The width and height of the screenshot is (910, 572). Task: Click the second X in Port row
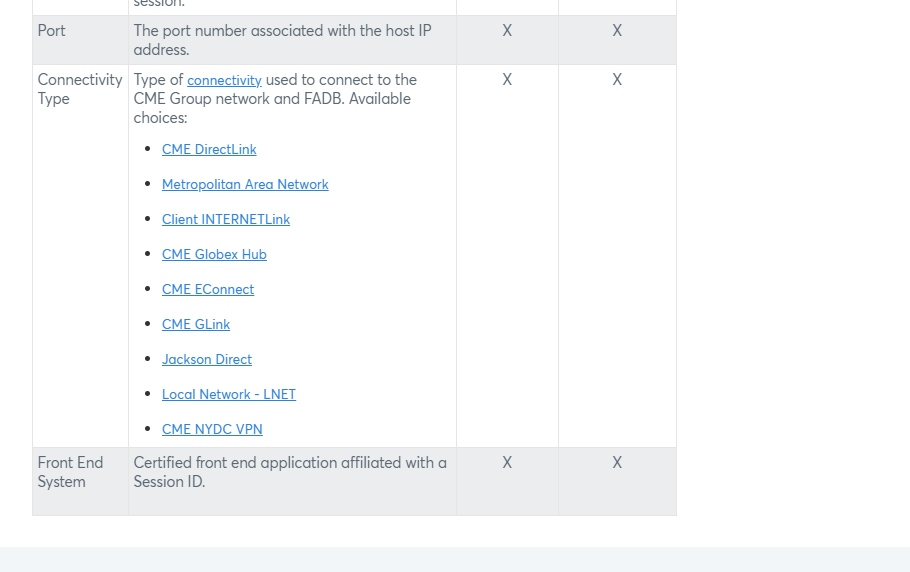617,31
